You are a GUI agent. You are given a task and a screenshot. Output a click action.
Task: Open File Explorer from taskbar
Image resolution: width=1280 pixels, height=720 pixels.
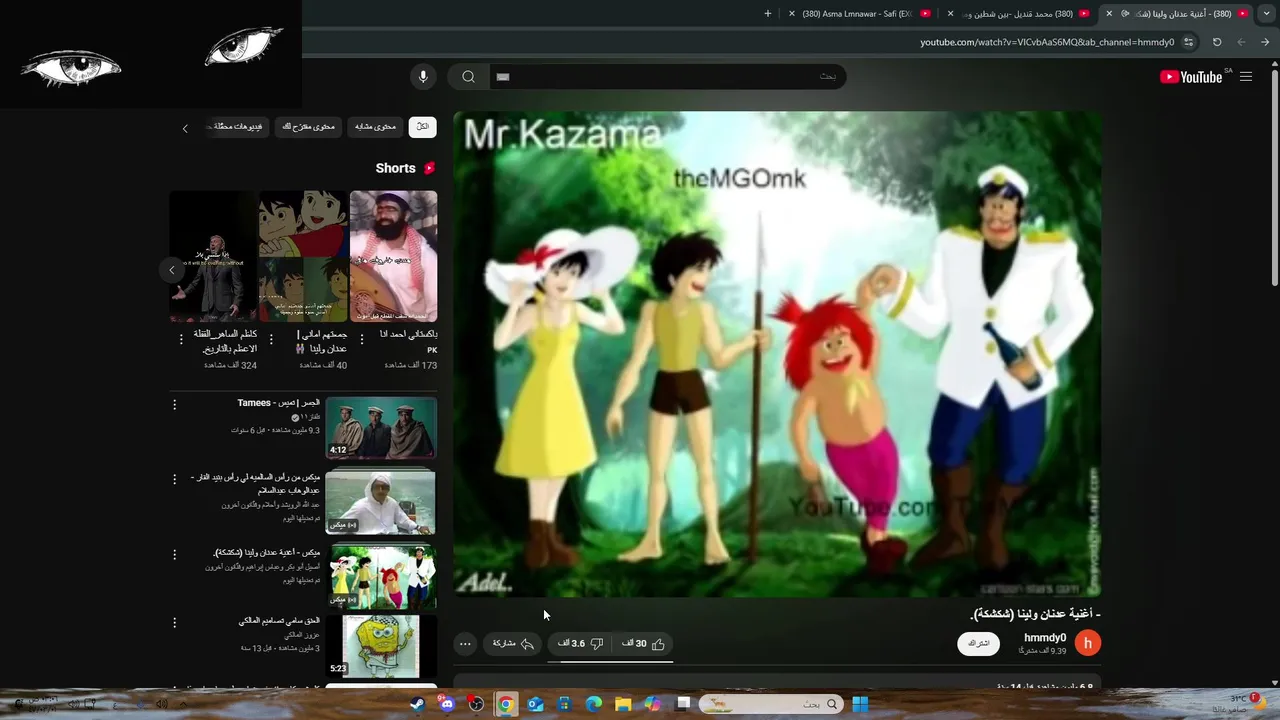[x=623, y=704]
